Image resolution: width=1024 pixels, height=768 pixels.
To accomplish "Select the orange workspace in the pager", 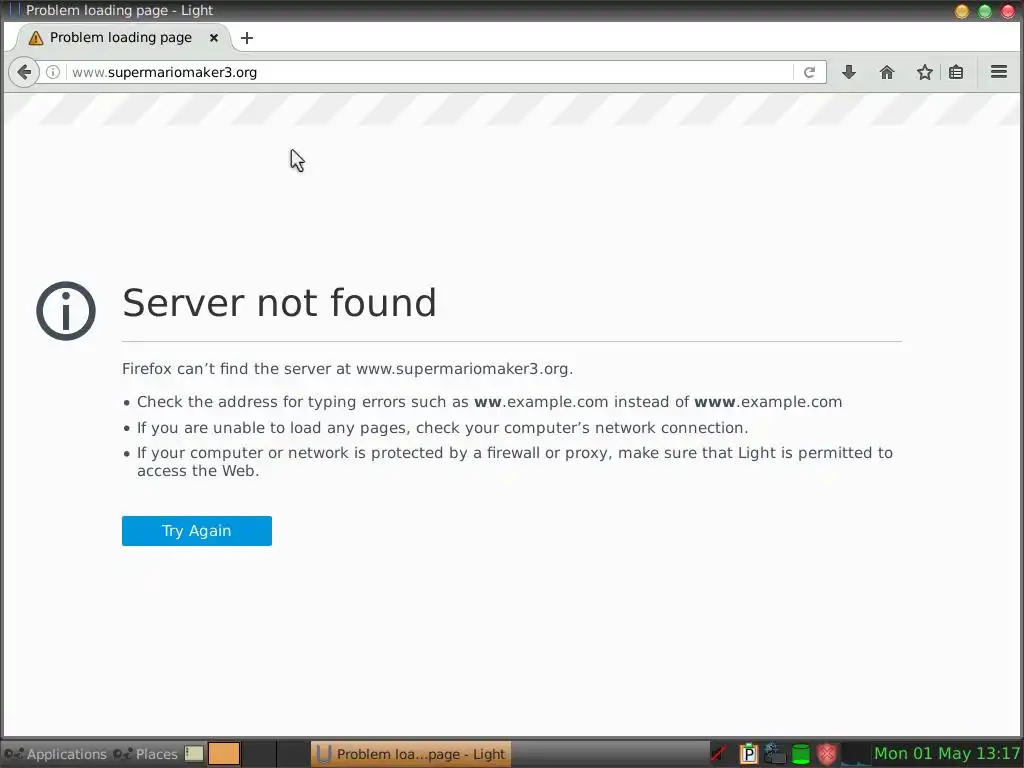I will (x=224, y=754).
